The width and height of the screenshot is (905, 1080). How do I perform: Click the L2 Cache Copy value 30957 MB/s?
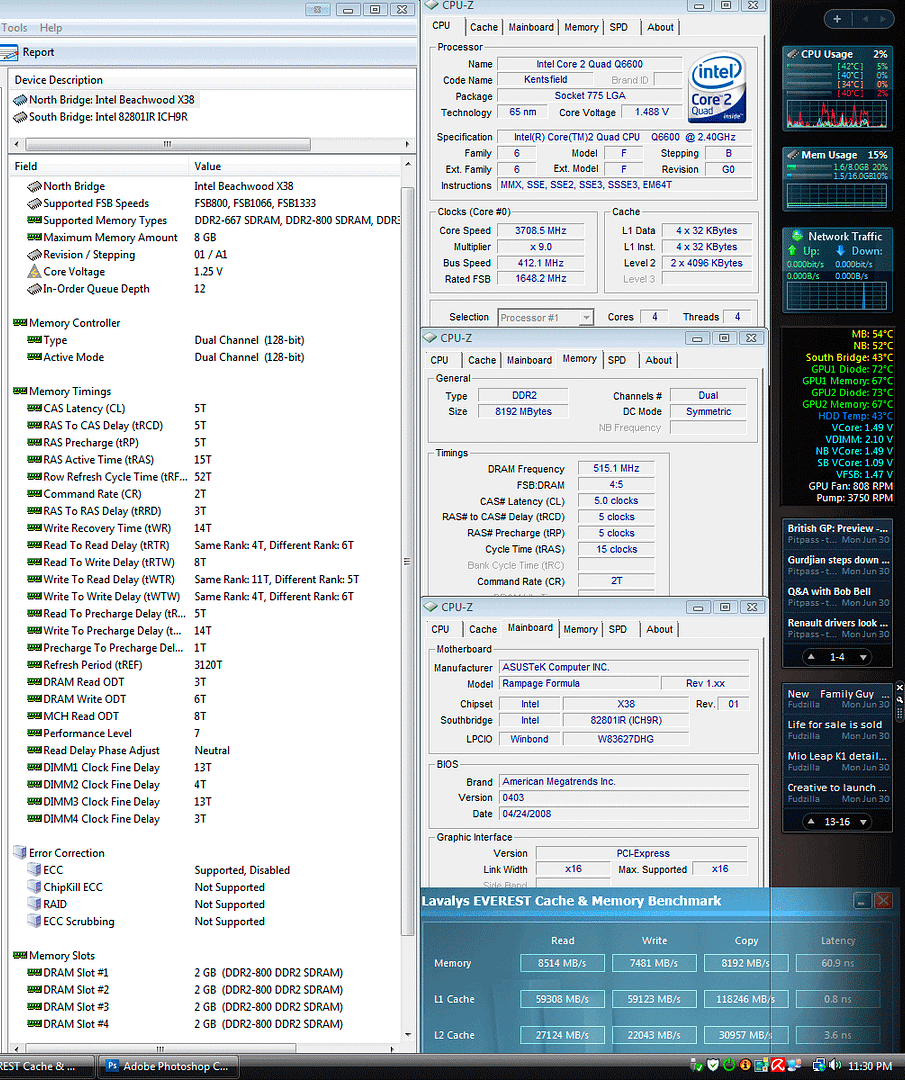tap(746, 1035)
